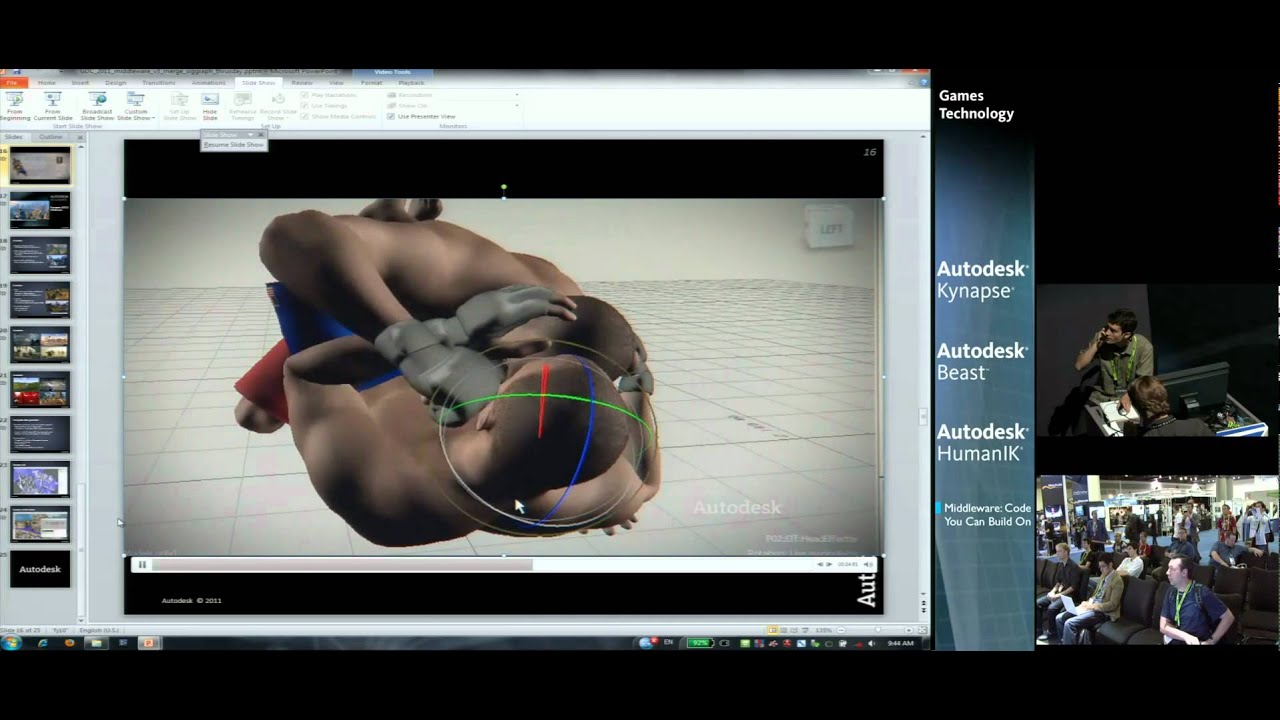Switch to Slide Sorter view icon
The image size is (1280, 720).
786,630
